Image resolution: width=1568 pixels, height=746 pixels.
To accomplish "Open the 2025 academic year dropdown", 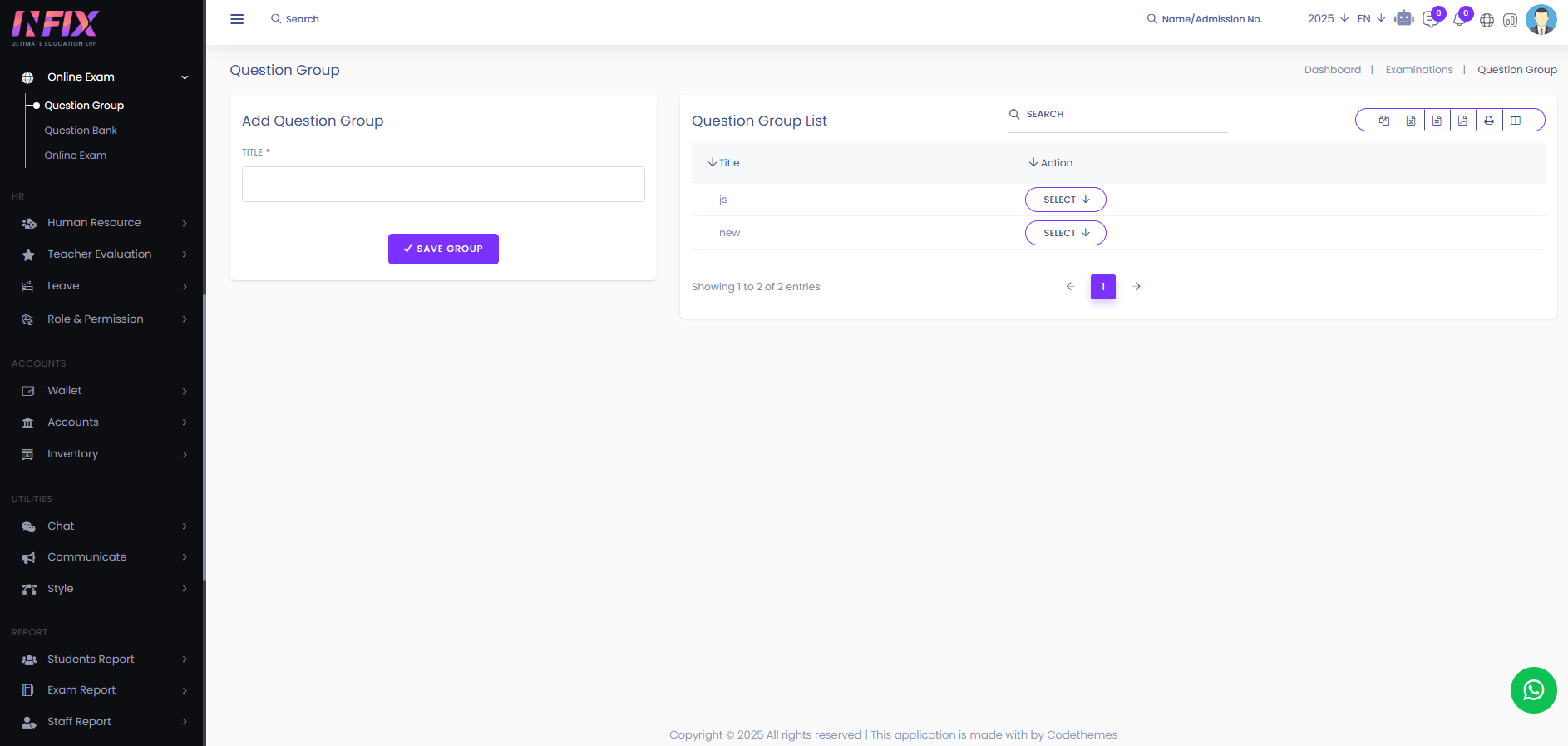I will pyautogui.click(x=1328, y=18).
